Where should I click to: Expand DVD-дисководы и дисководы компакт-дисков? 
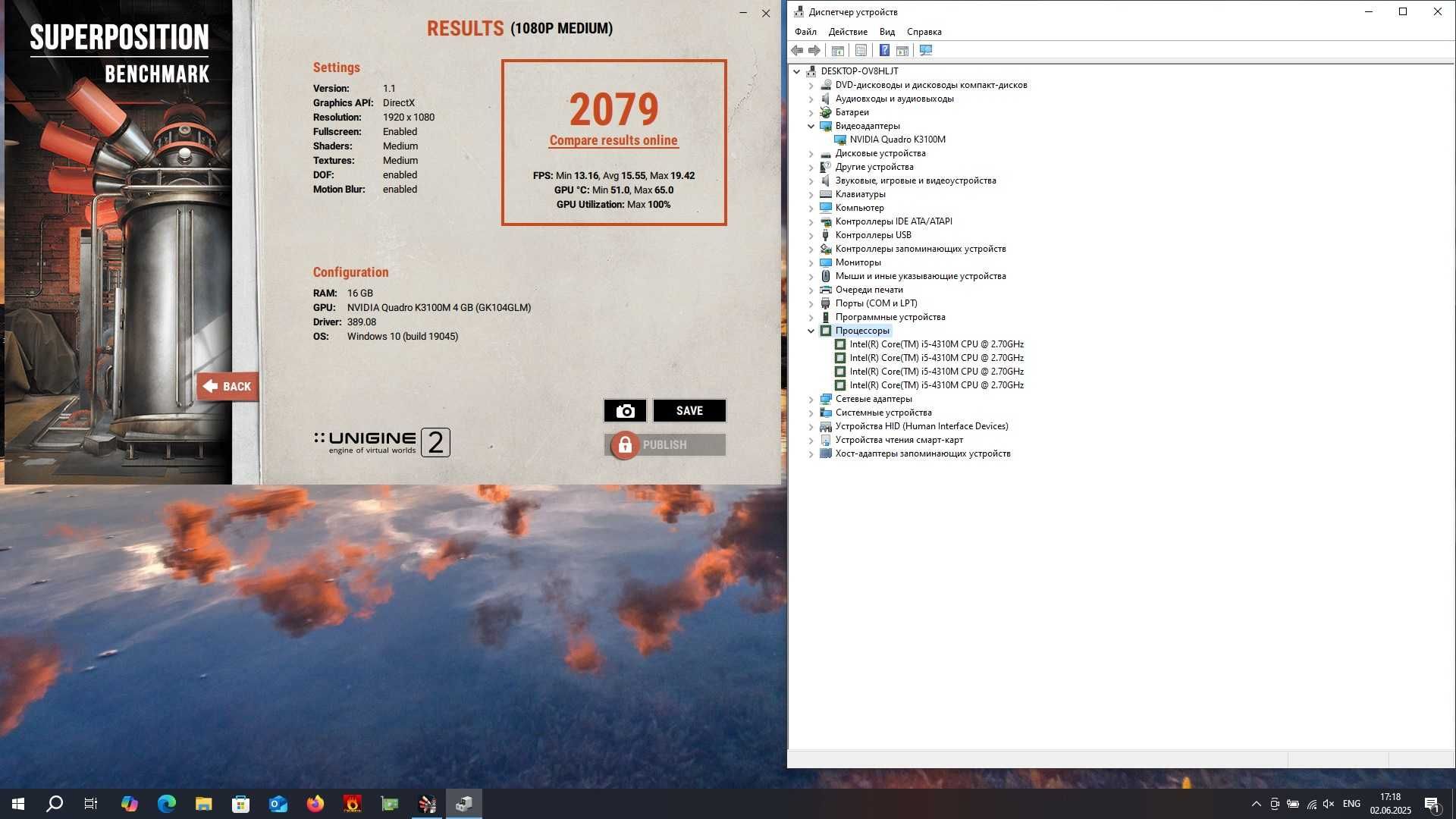[811, 85]
